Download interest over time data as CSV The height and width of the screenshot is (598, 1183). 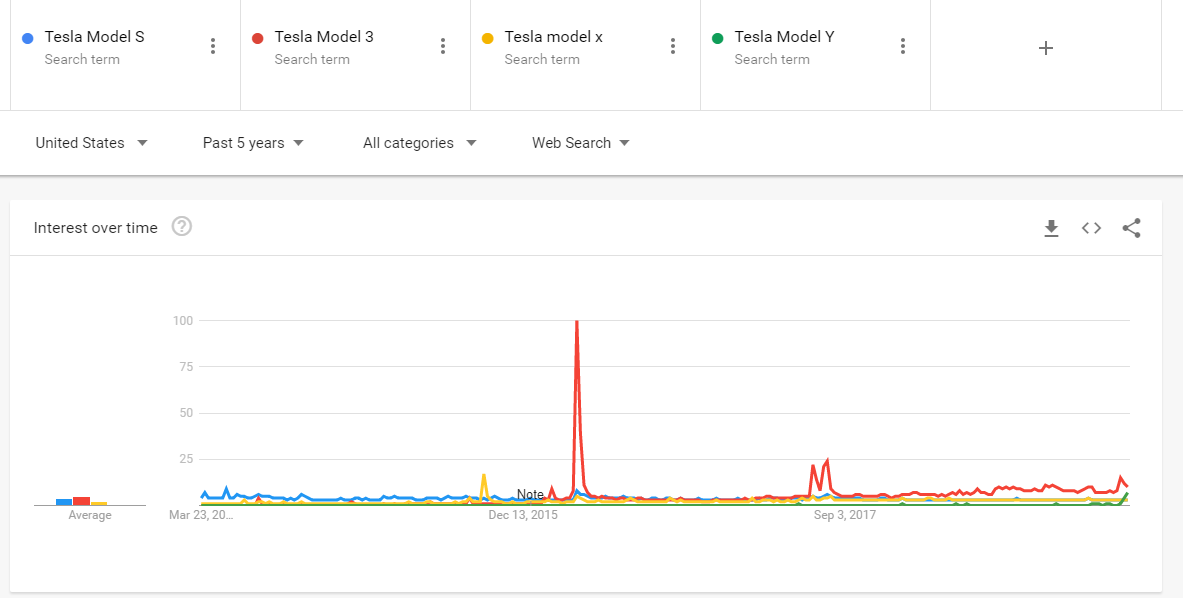pos(1051,228)
